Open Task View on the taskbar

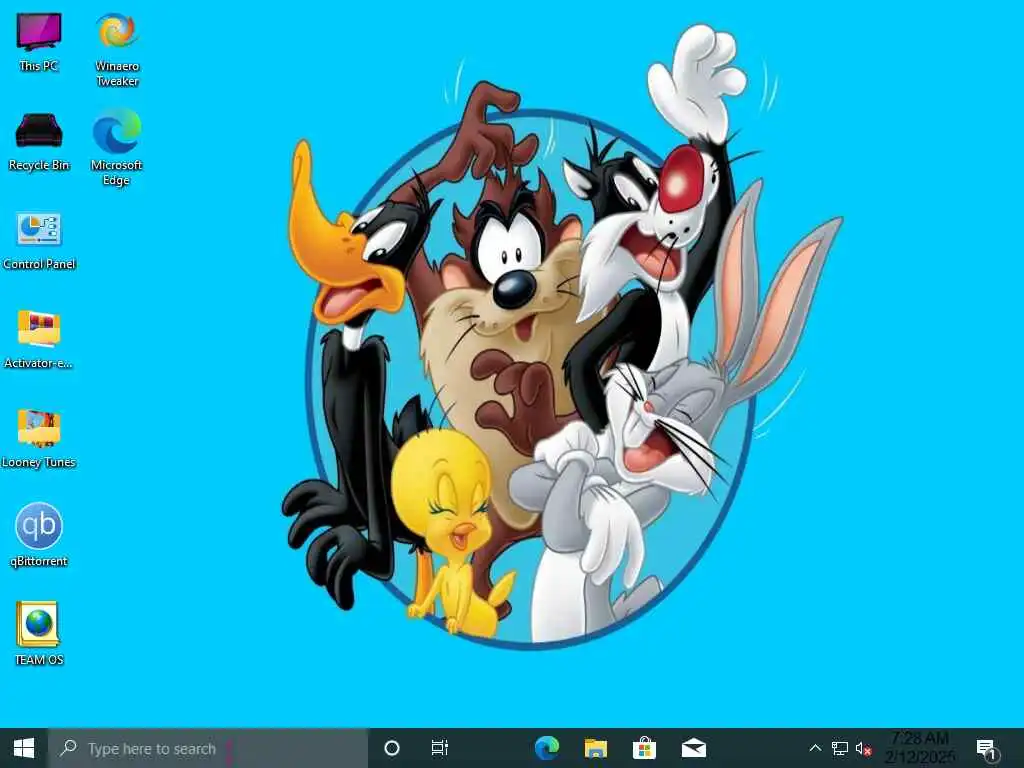pyautogui.click(x=440, y=748)
